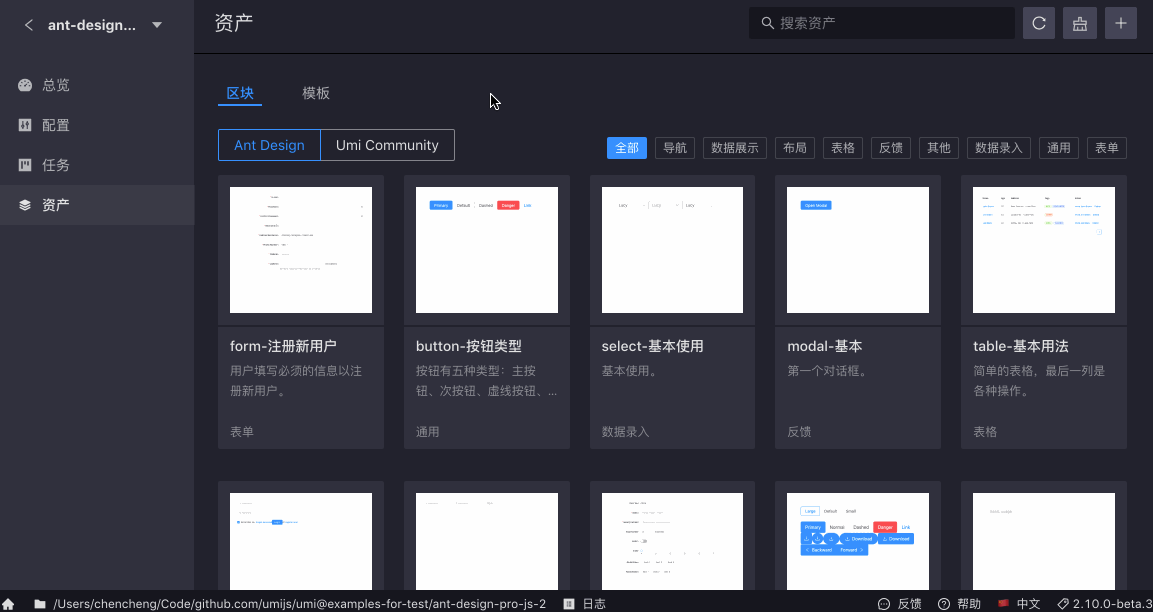Screen dimensions: 1153x612
Task: Click version 2.10.0-beta.3 text
Action: tap(1113, 604)
